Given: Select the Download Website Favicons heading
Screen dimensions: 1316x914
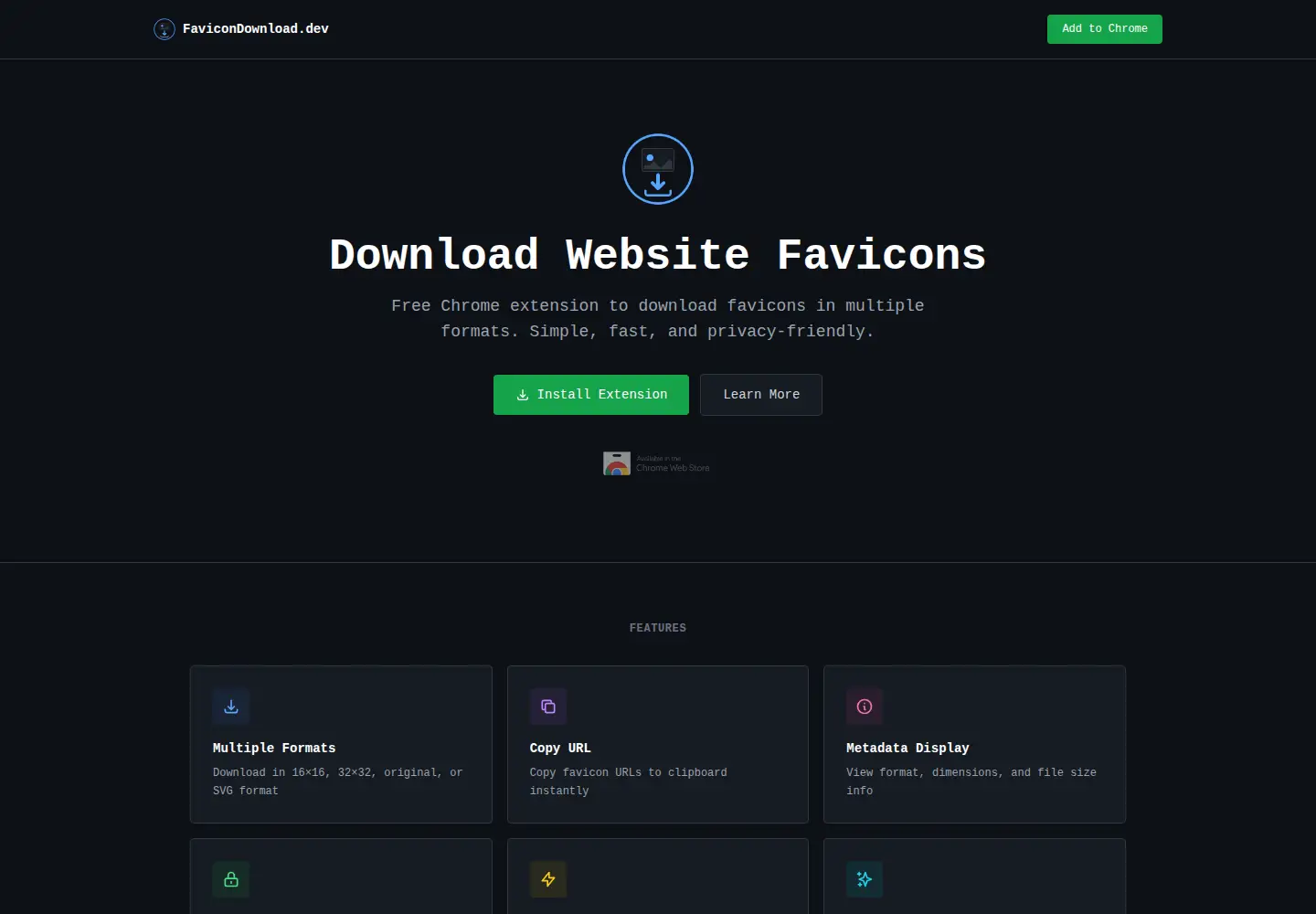Looking at the screenshot, I should (x=658, y=255).
